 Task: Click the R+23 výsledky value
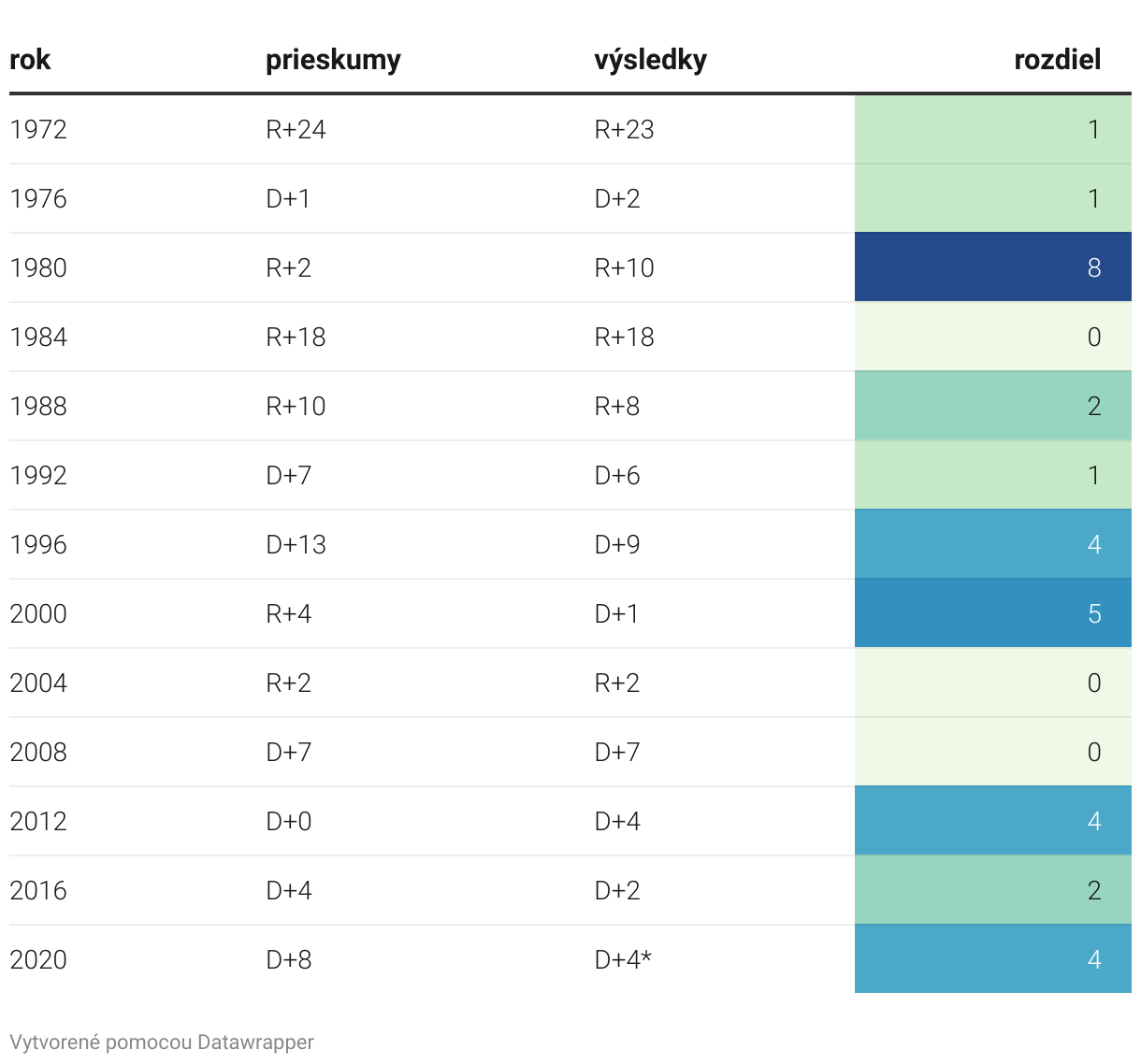click(624, 129)
